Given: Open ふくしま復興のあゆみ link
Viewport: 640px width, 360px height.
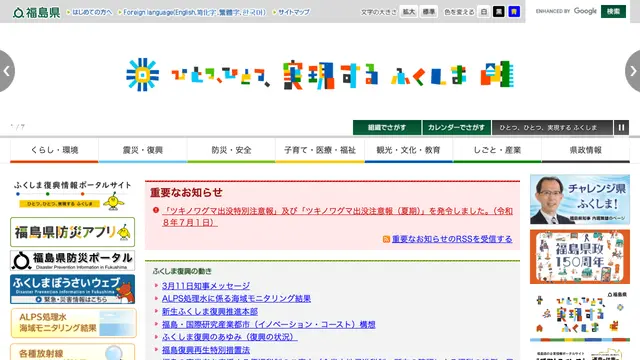Looking at the screenshot, I should click(x=229, y=337).
